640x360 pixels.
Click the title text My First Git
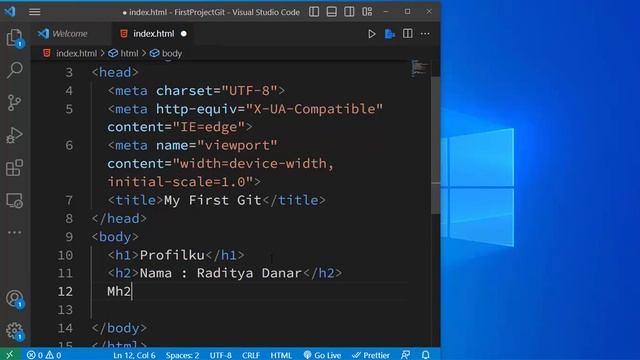[x=212, y=200]
